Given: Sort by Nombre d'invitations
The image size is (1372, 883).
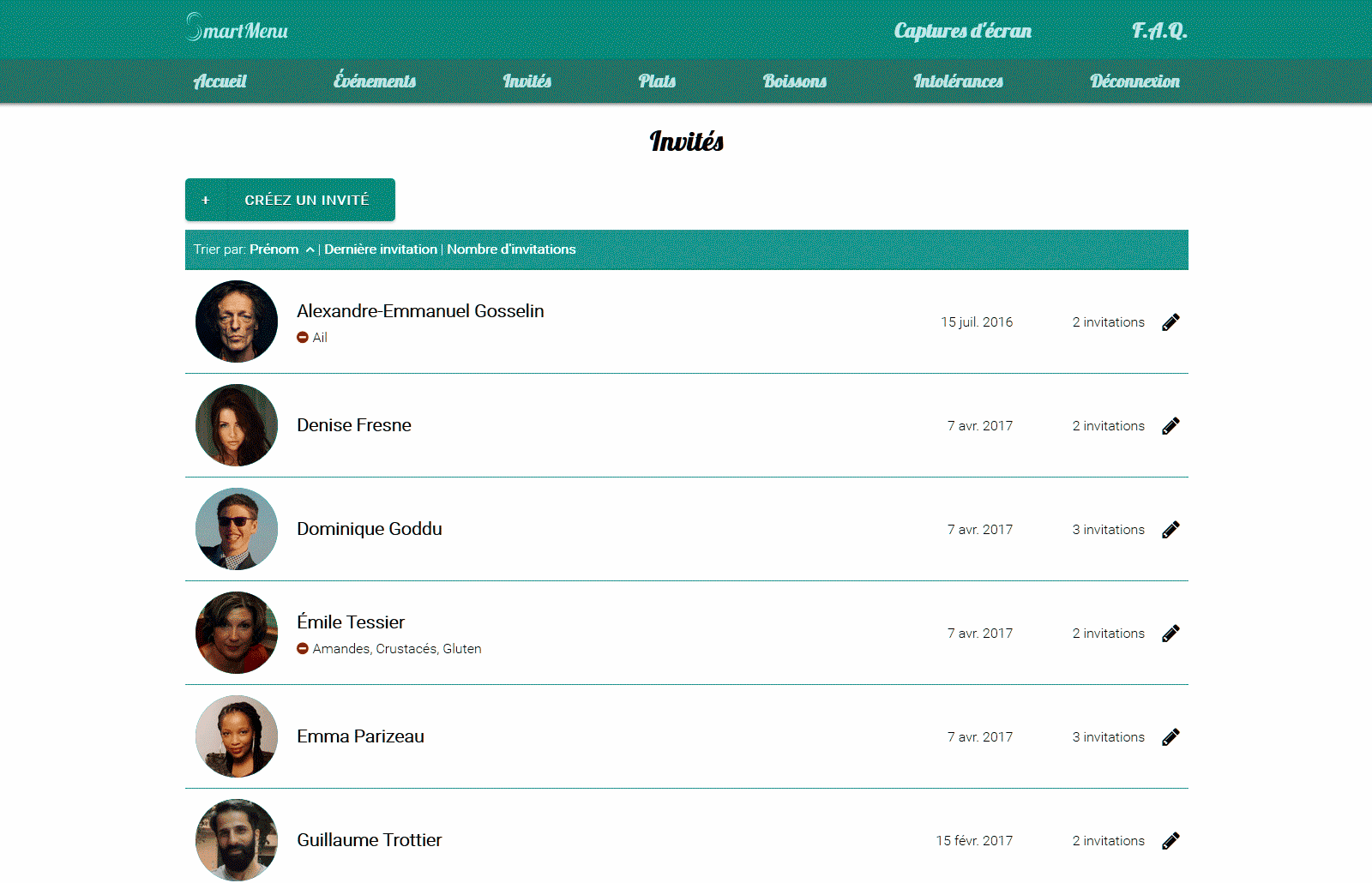Looking at the screenshot, I should (x=511, y=249).
